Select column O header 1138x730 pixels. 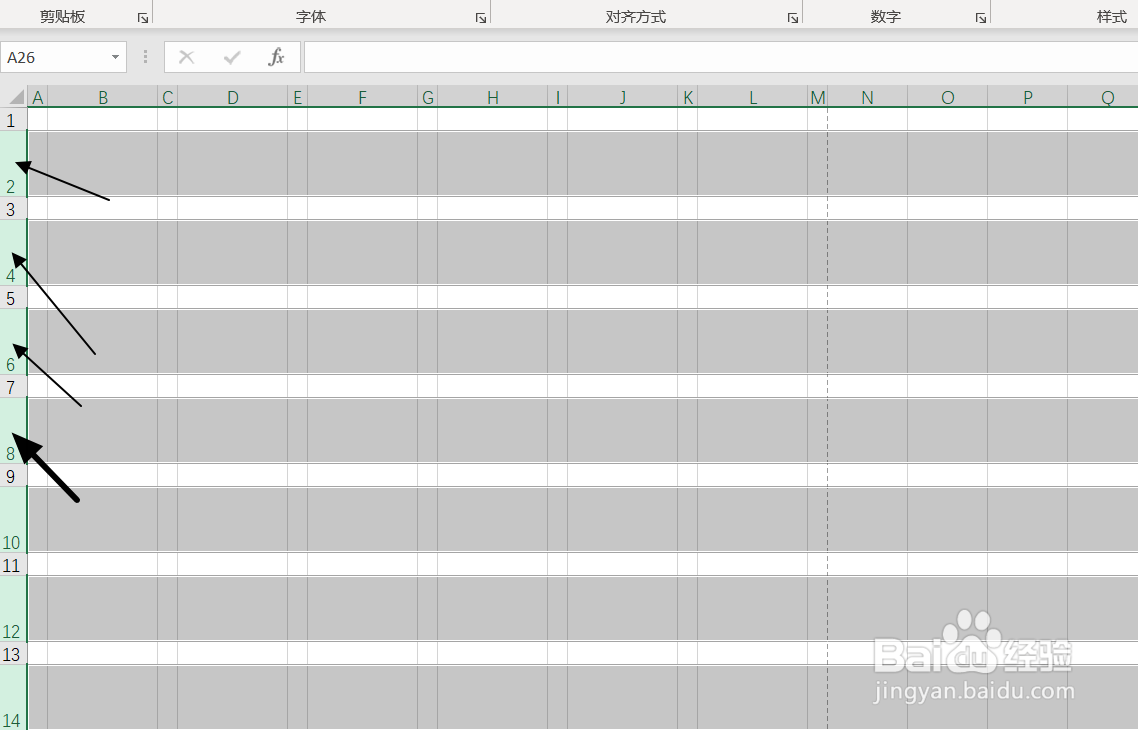(x=947, y=97)
